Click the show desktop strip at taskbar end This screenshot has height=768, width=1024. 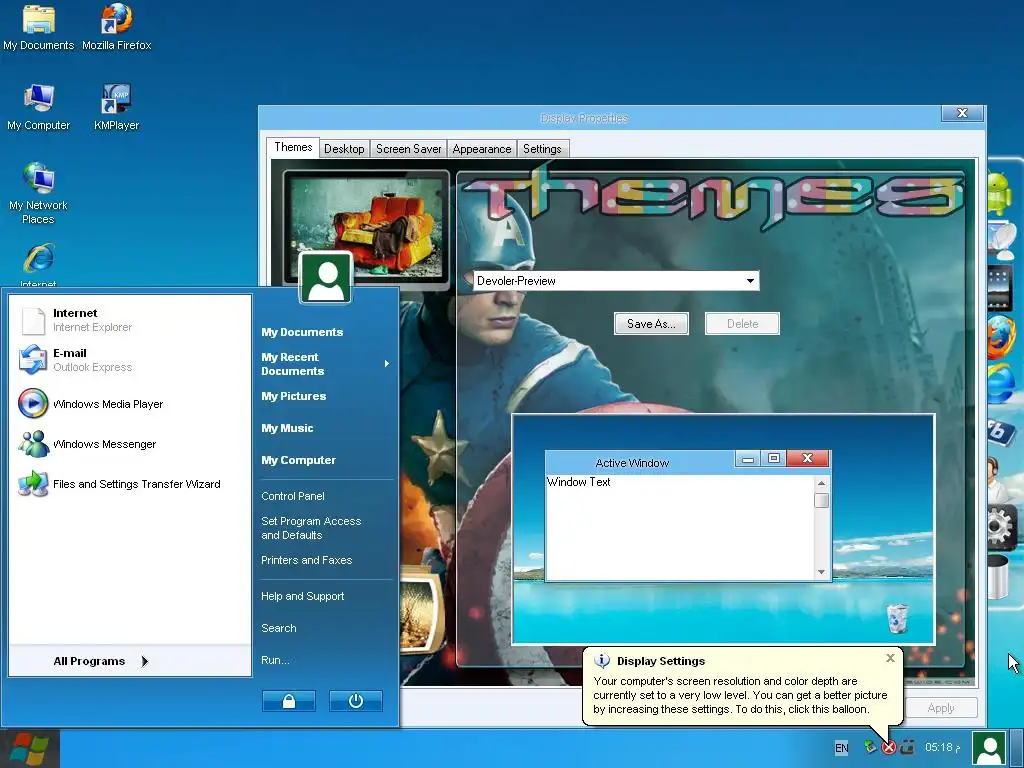tap(1017, 748)
